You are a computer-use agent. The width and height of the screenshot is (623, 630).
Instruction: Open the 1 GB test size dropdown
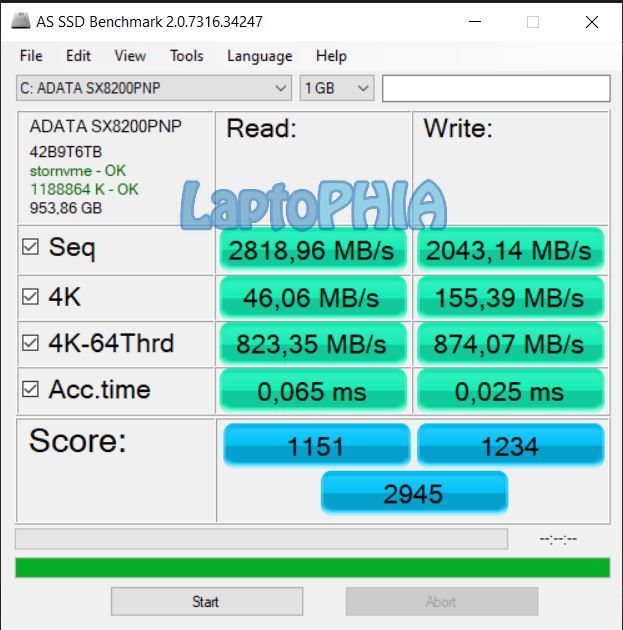(x=337, y=88)
